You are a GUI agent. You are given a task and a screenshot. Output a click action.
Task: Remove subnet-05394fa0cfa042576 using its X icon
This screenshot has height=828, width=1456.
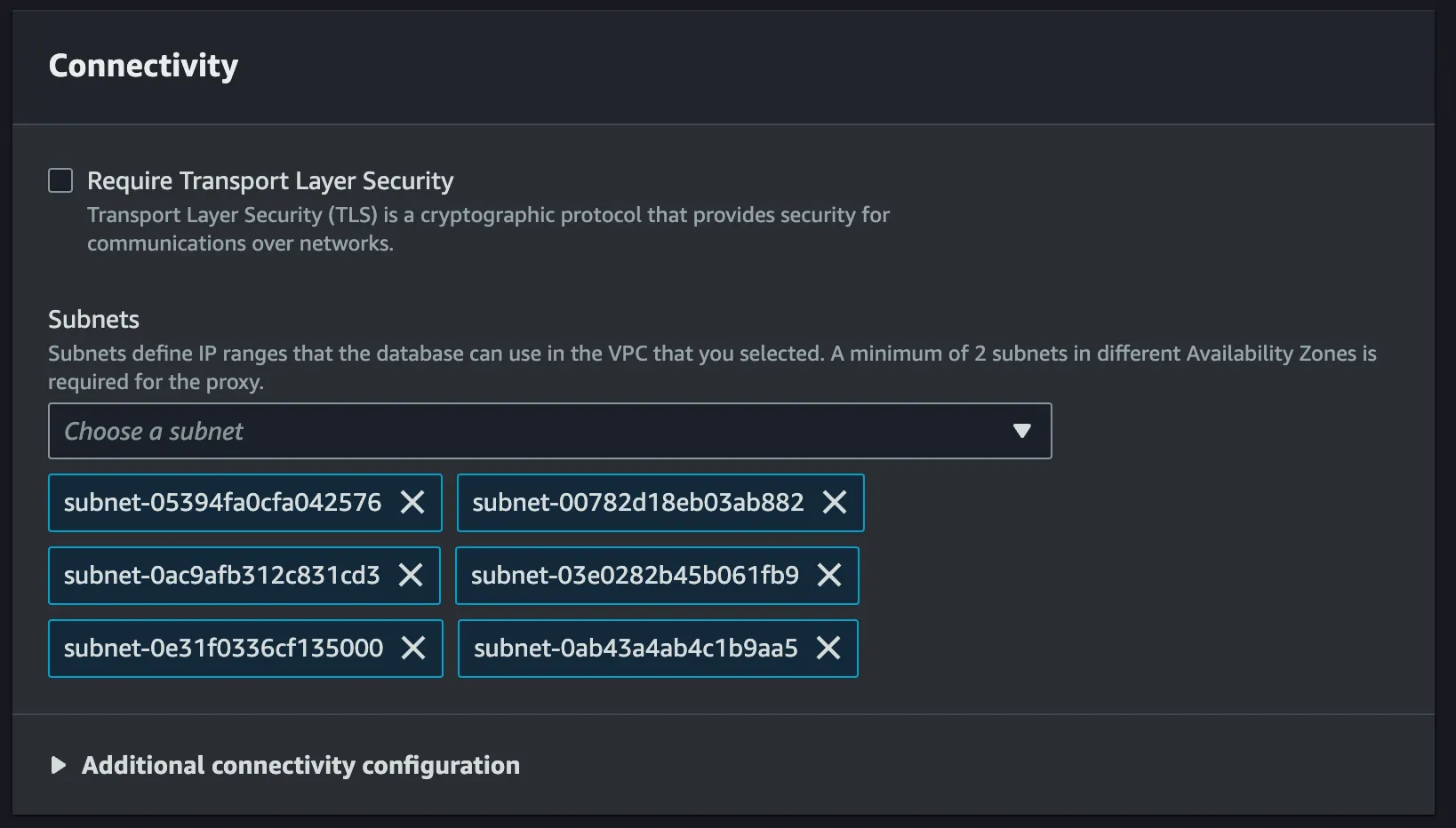pos(412,503)
